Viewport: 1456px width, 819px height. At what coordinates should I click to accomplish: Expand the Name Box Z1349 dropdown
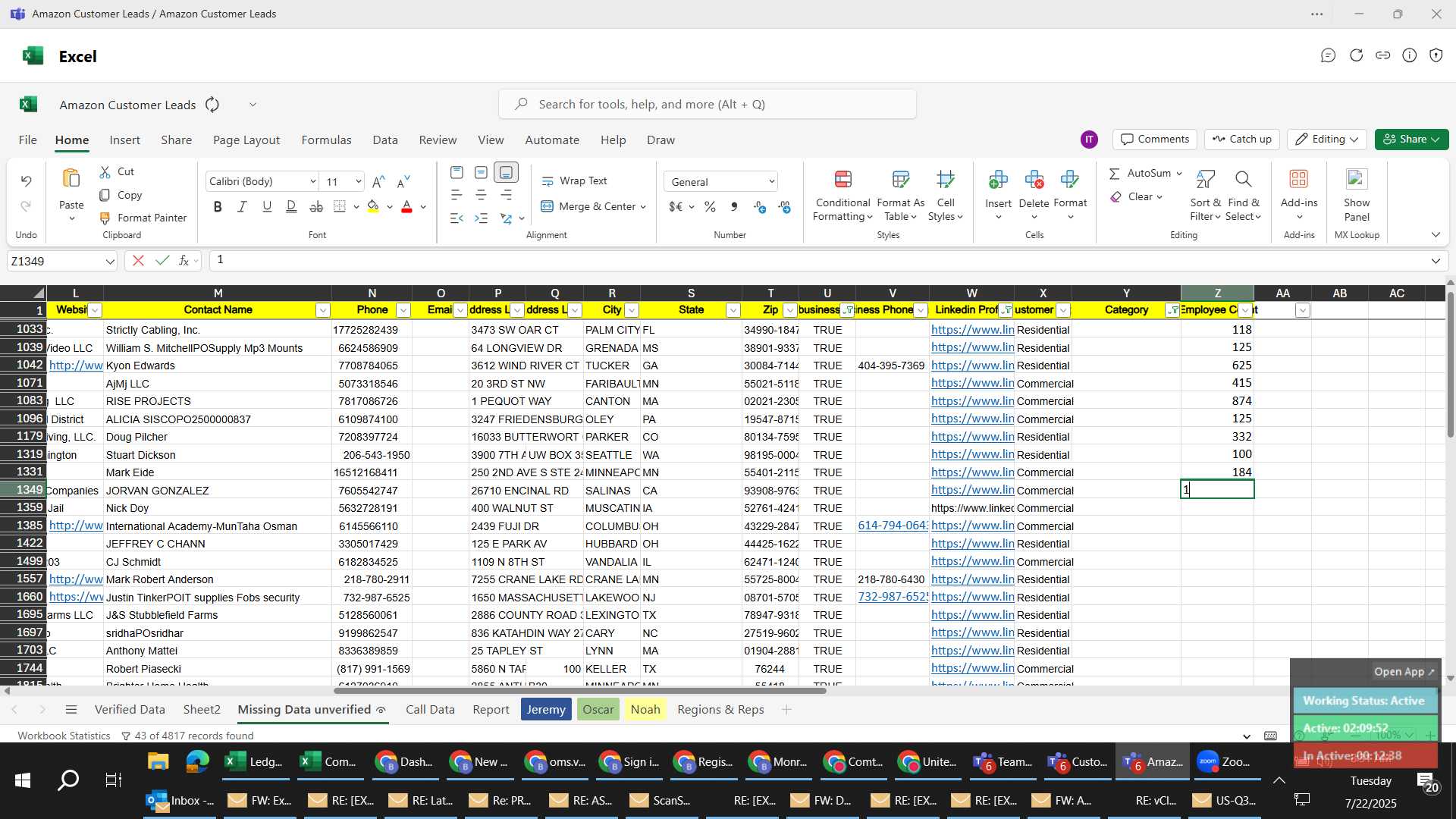(110, 262)
